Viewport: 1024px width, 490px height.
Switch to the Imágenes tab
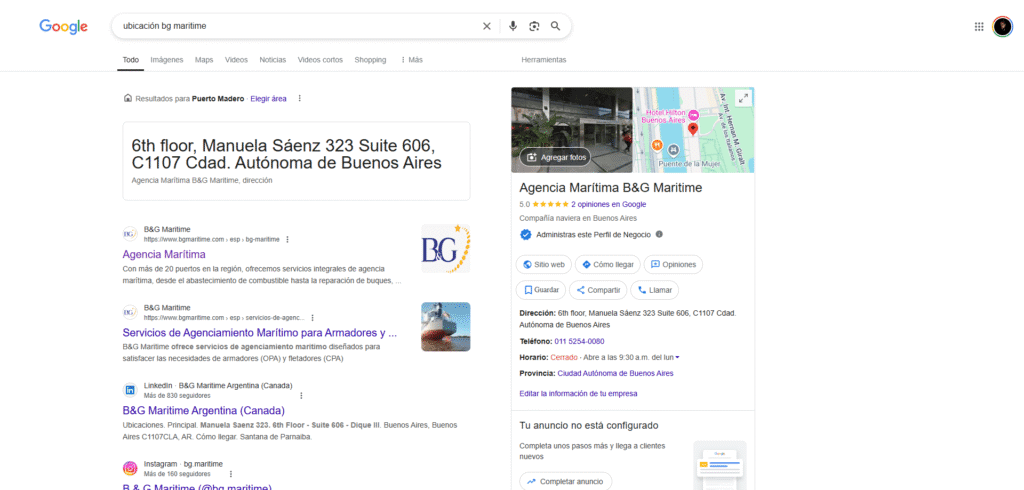[x=167, y=60]
